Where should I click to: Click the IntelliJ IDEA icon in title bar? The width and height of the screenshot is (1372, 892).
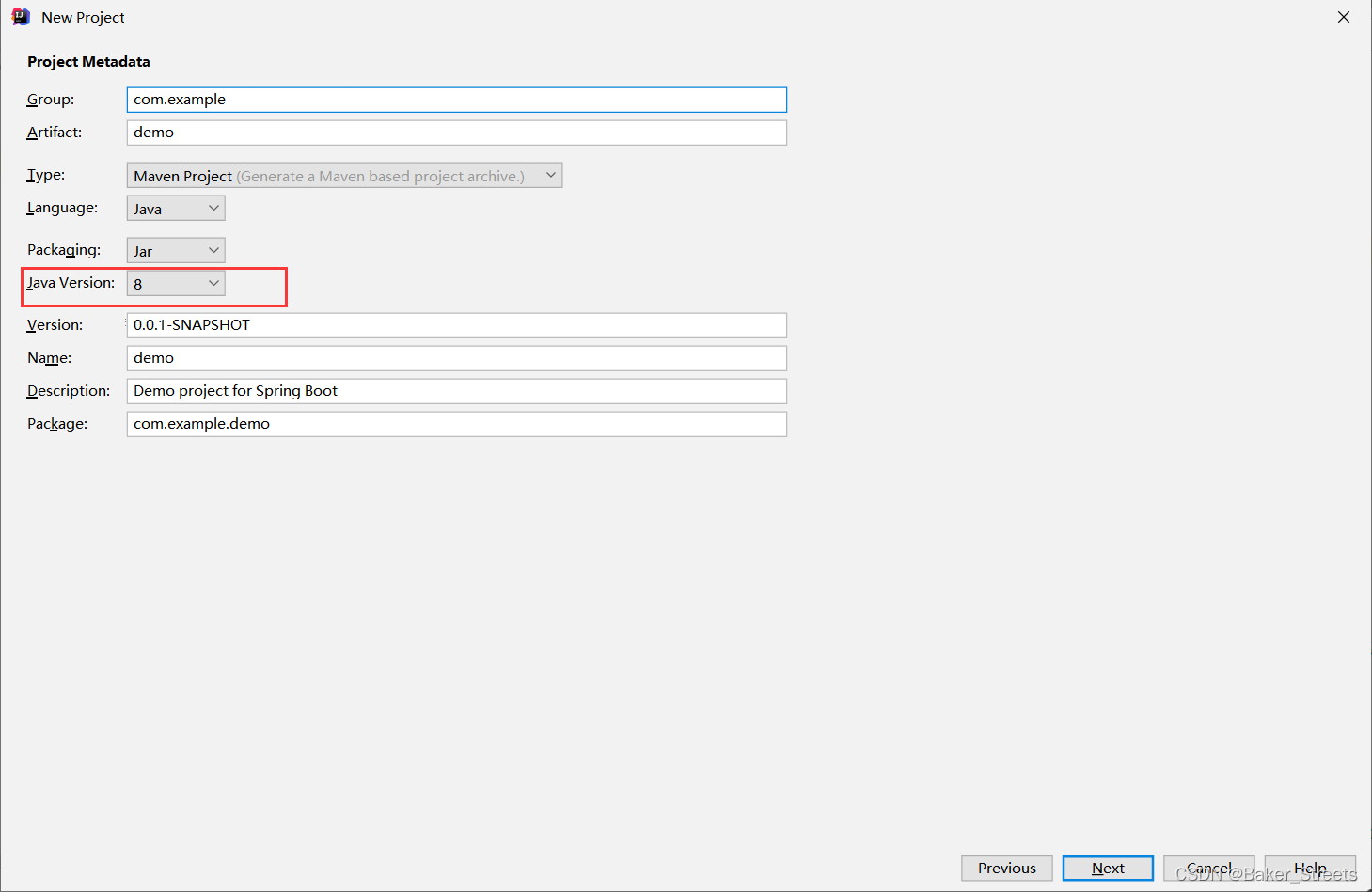tap(21, 17)
